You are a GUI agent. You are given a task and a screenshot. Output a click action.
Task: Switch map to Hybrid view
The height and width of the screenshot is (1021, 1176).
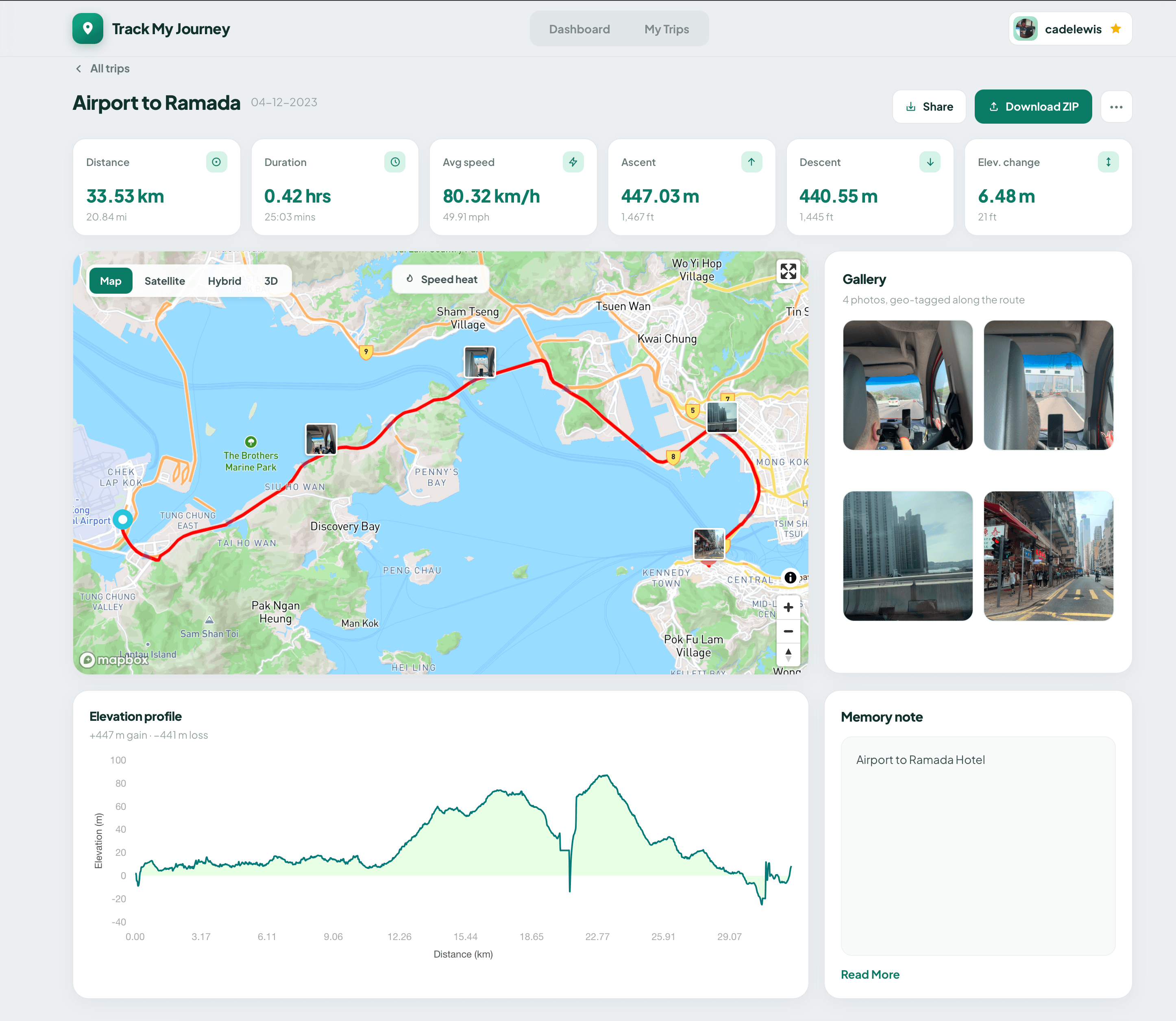(224, 281)
